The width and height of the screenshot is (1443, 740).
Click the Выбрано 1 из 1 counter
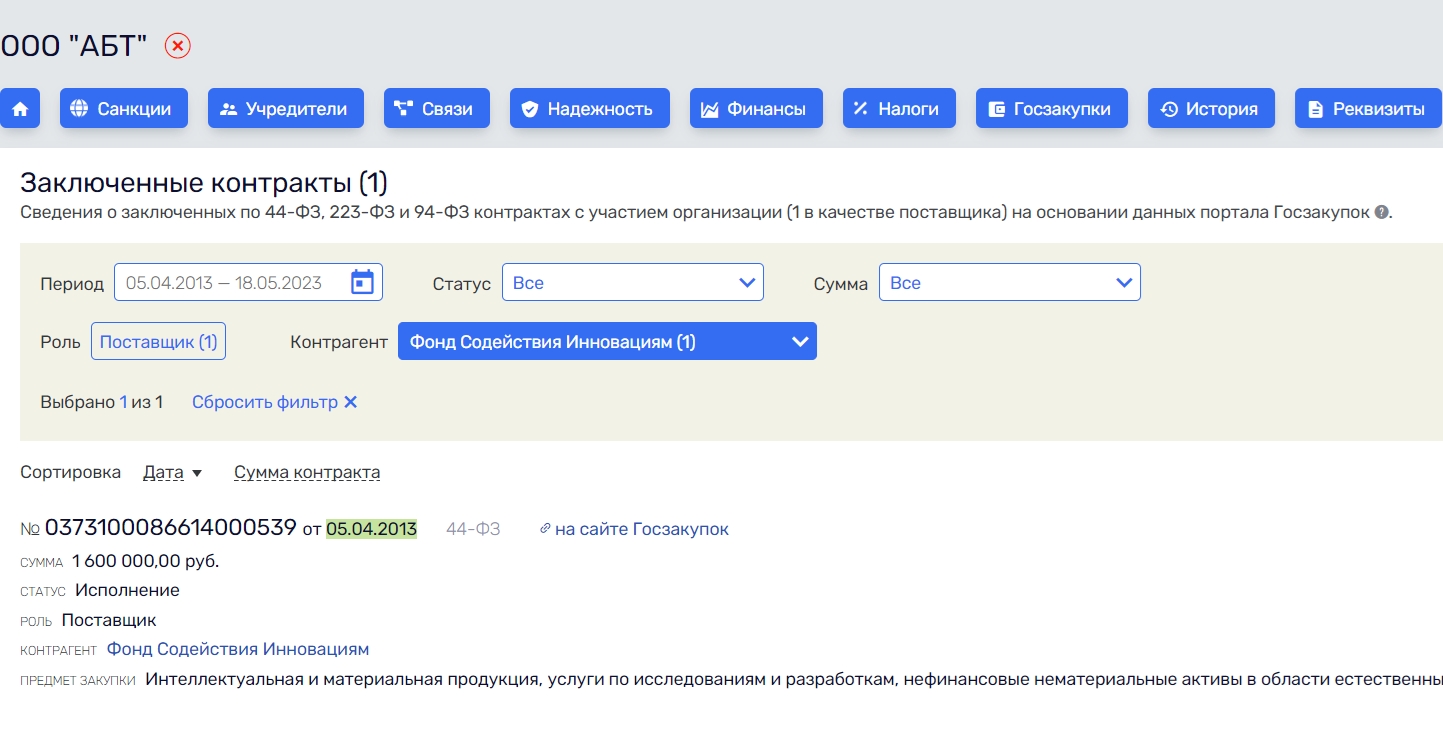coord(101,402)
